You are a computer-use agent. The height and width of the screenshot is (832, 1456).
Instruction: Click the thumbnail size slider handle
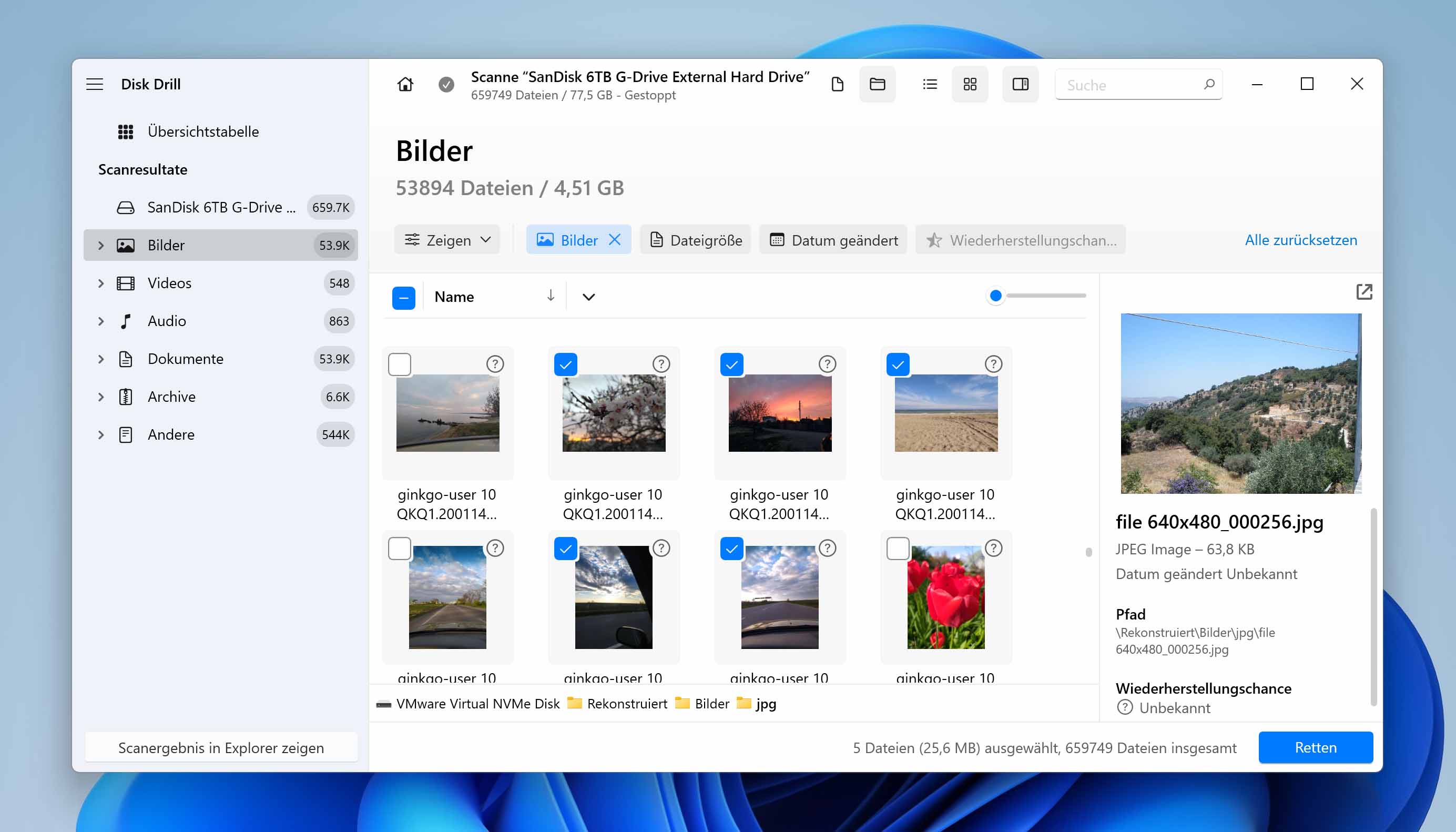tap(995, 296)
